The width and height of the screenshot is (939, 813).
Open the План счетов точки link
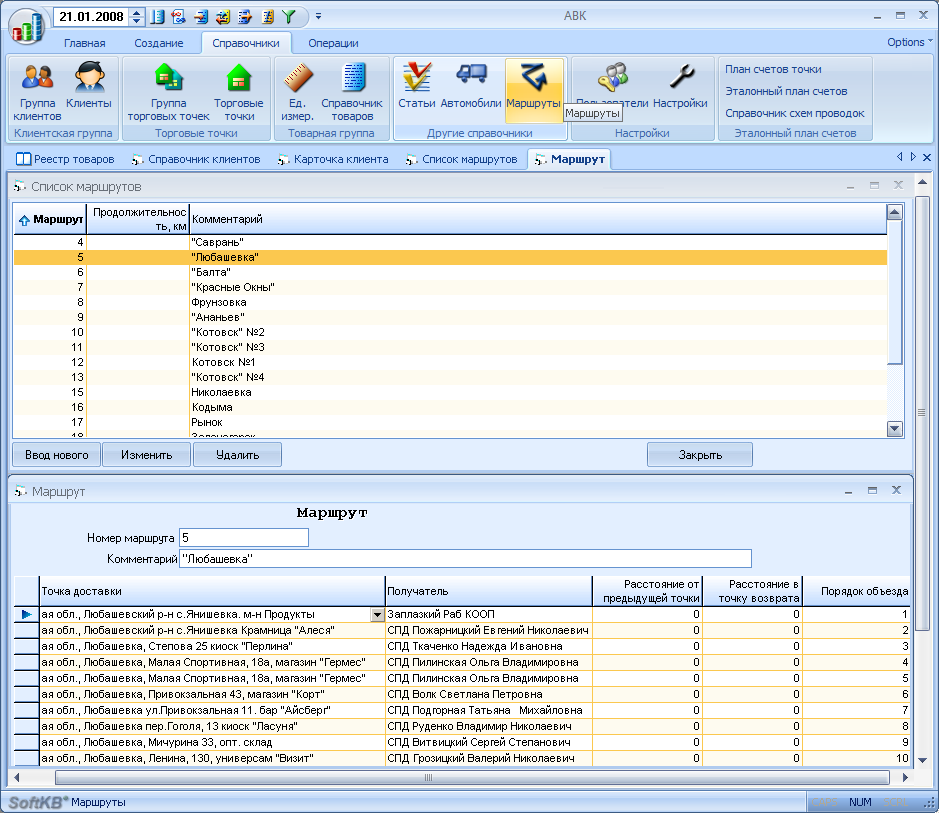pos(773,69)
